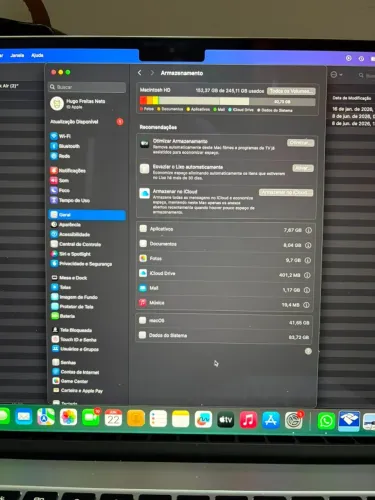
Task: Open Reminders from the Dock
Action: pyautogui.click(x=158, y=419)
